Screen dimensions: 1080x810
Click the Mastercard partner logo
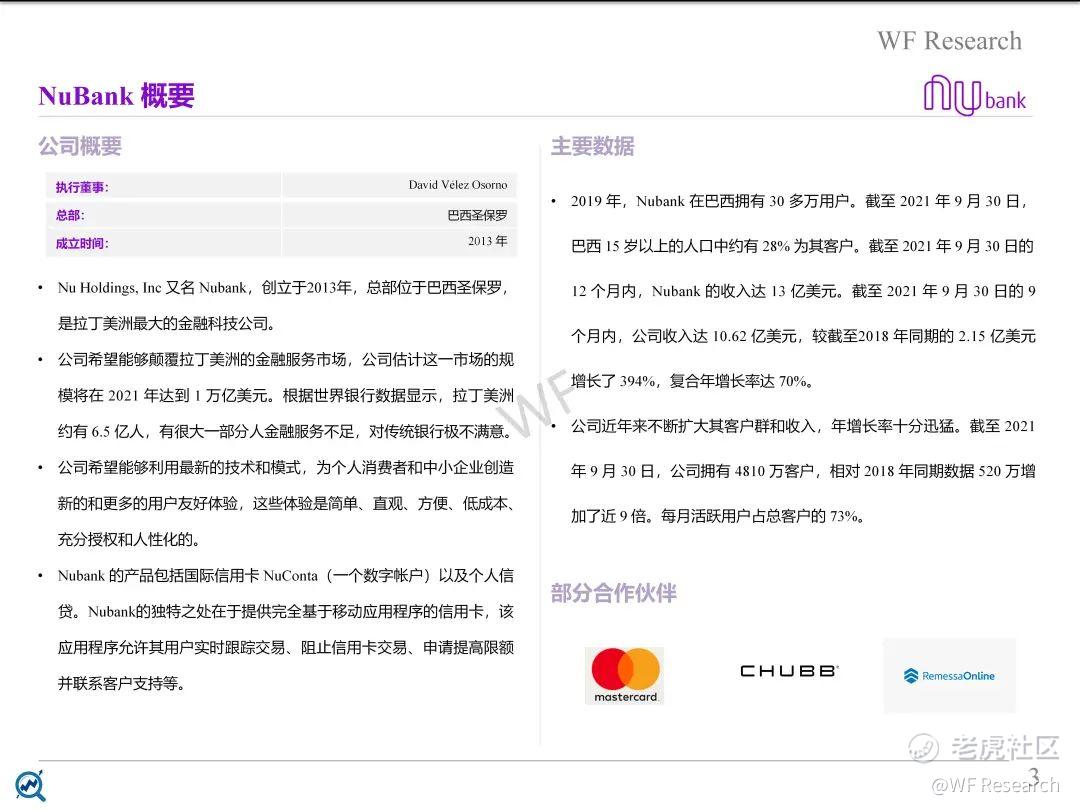[x=625, y=676]
